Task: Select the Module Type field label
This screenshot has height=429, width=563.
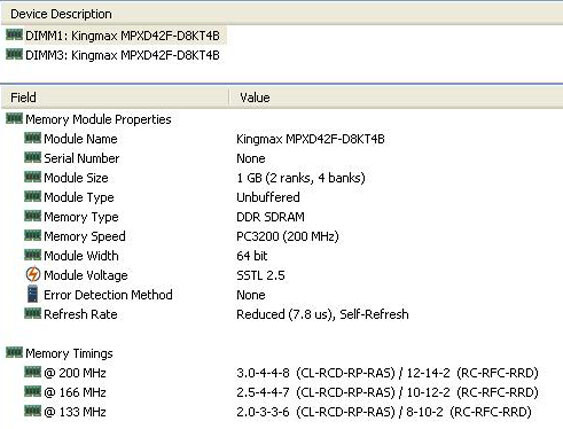Action: 79,197
